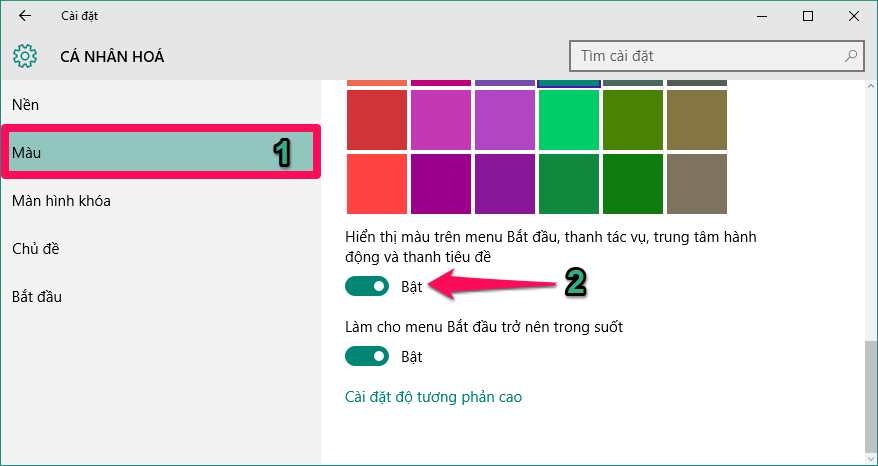Open the Nền section

coord(26,104)
